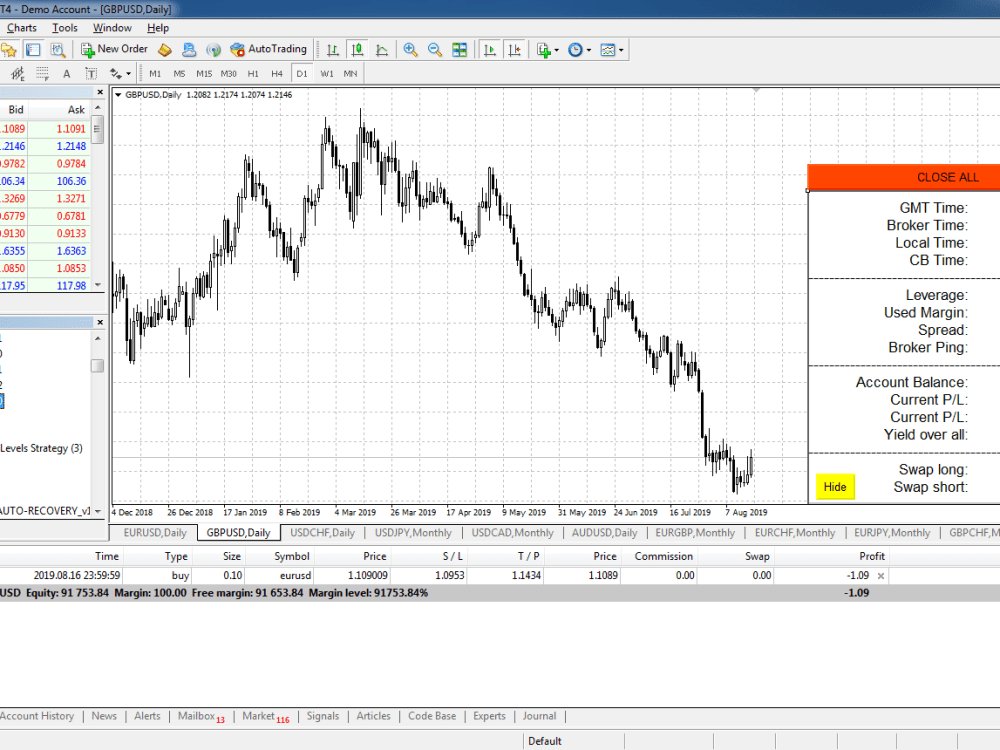The height and width of the screenshot is (750, 1000).
Task: Click the Profit column header
Action: tap(871, 556)
